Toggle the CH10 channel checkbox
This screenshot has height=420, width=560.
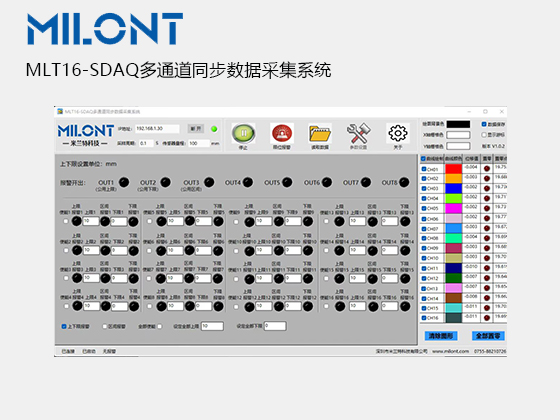click(x=424, y=258)
